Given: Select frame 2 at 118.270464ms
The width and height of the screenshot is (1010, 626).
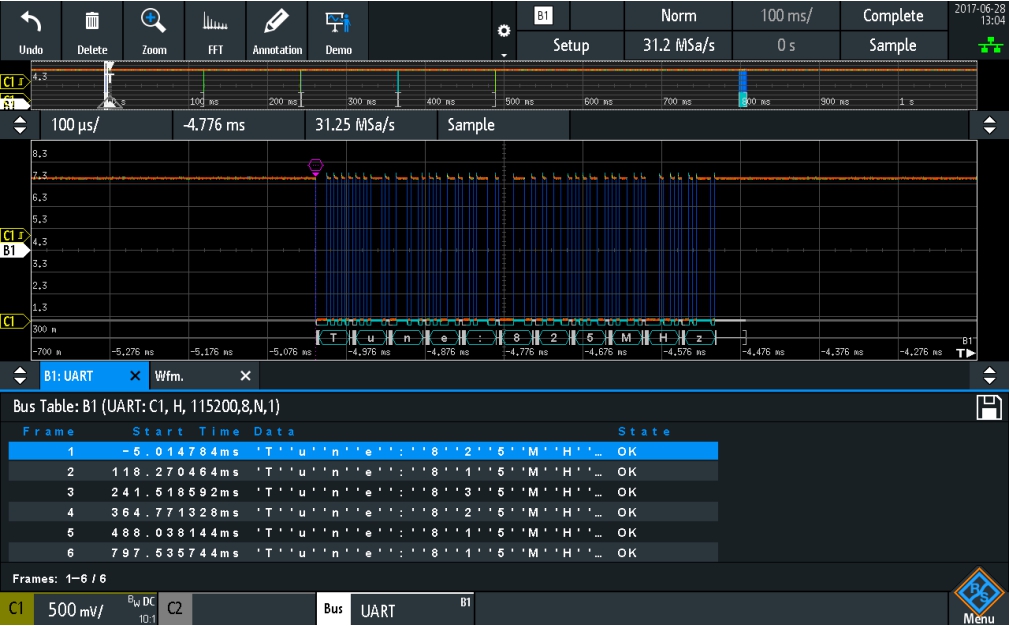Looking at the screenshot, I should [x=363, y=471].
